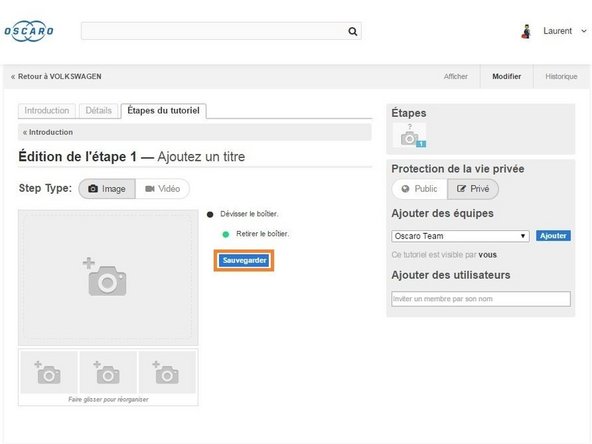Screen dimensions: 592x444
Task: Open the Introduction tab
Action: click(x=47, y=111)
